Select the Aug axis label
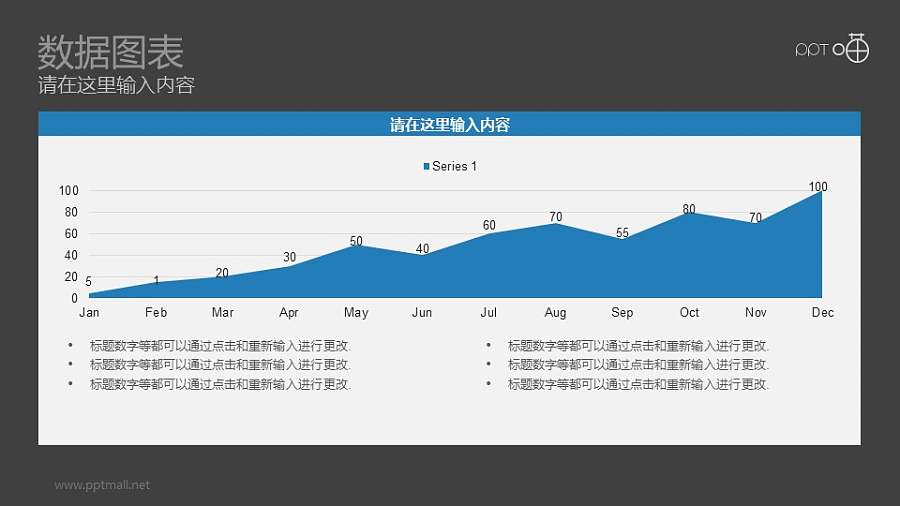 pos(555,313)
